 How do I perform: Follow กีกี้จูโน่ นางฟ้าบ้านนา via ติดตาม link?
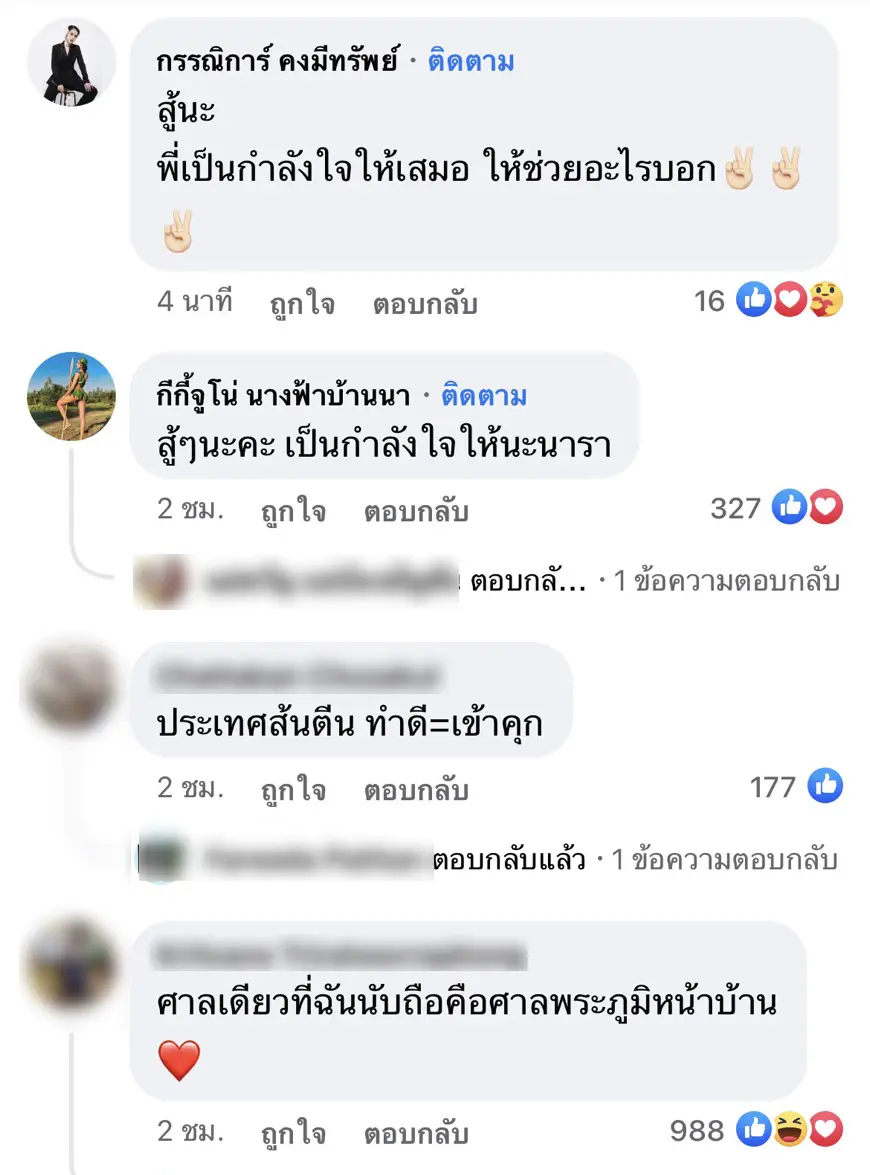484,394
